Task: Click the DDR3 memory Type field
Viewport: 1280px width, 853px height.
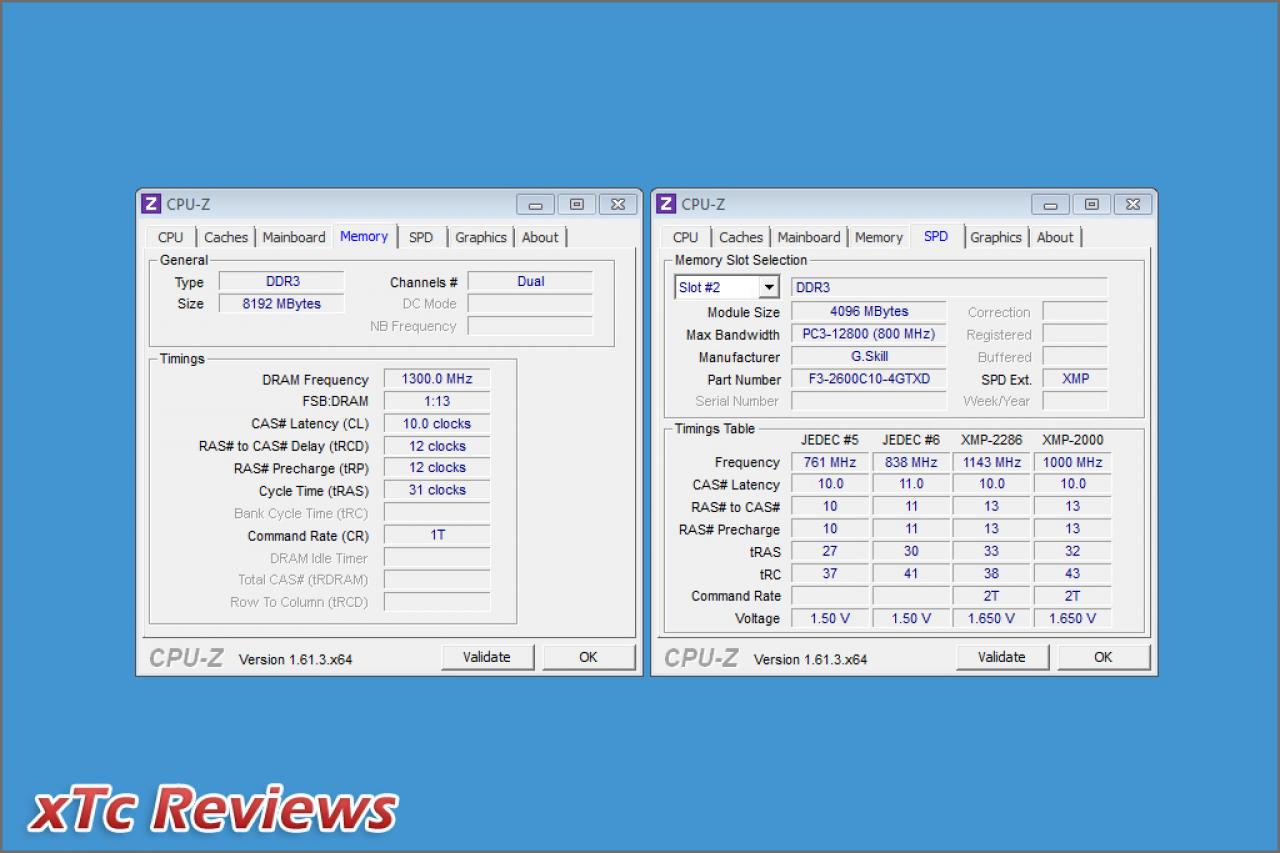Action: coord(282,282)
